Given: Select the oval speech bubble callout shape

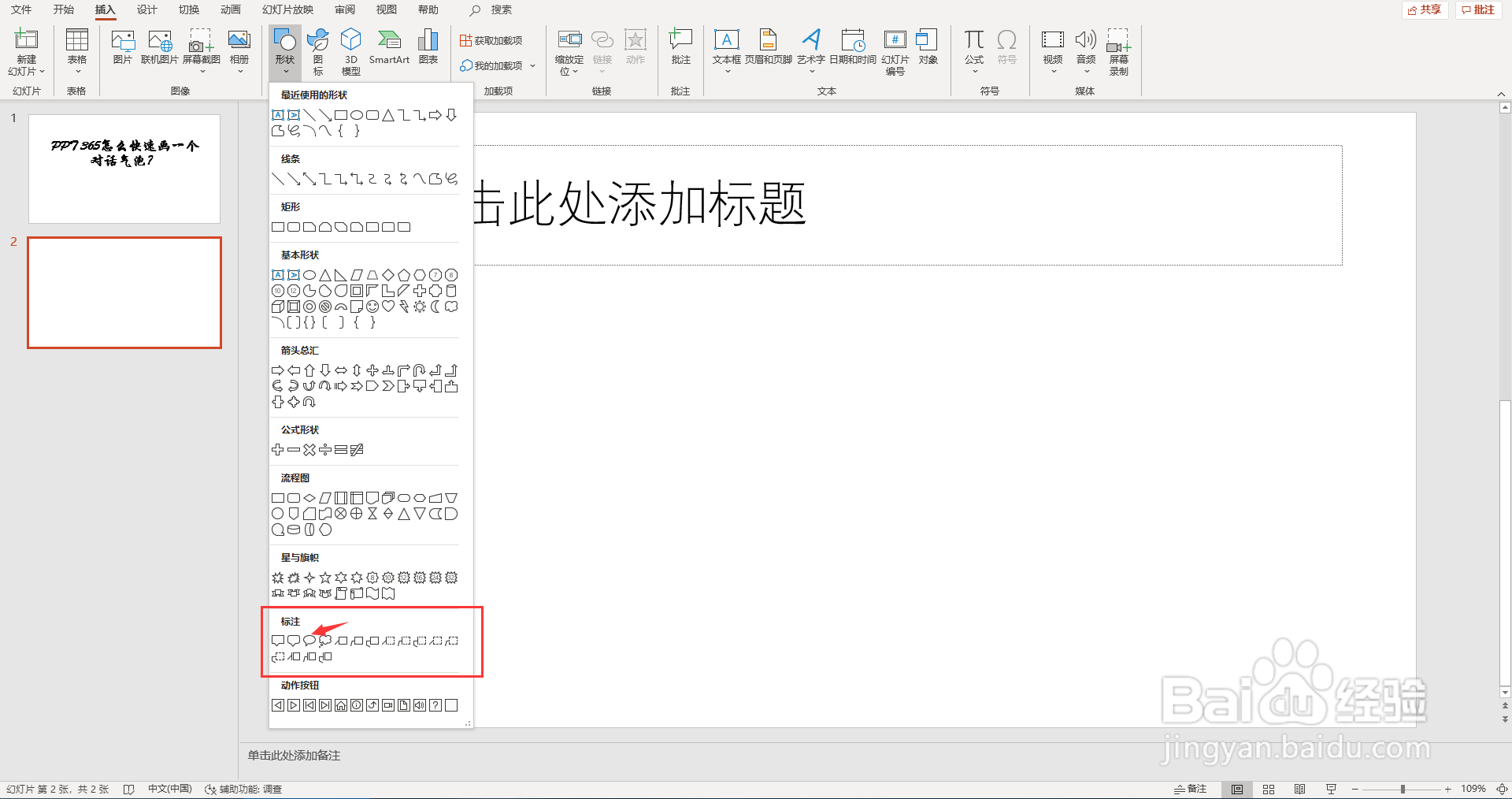Looking at the screenshot, I should 309,641.
